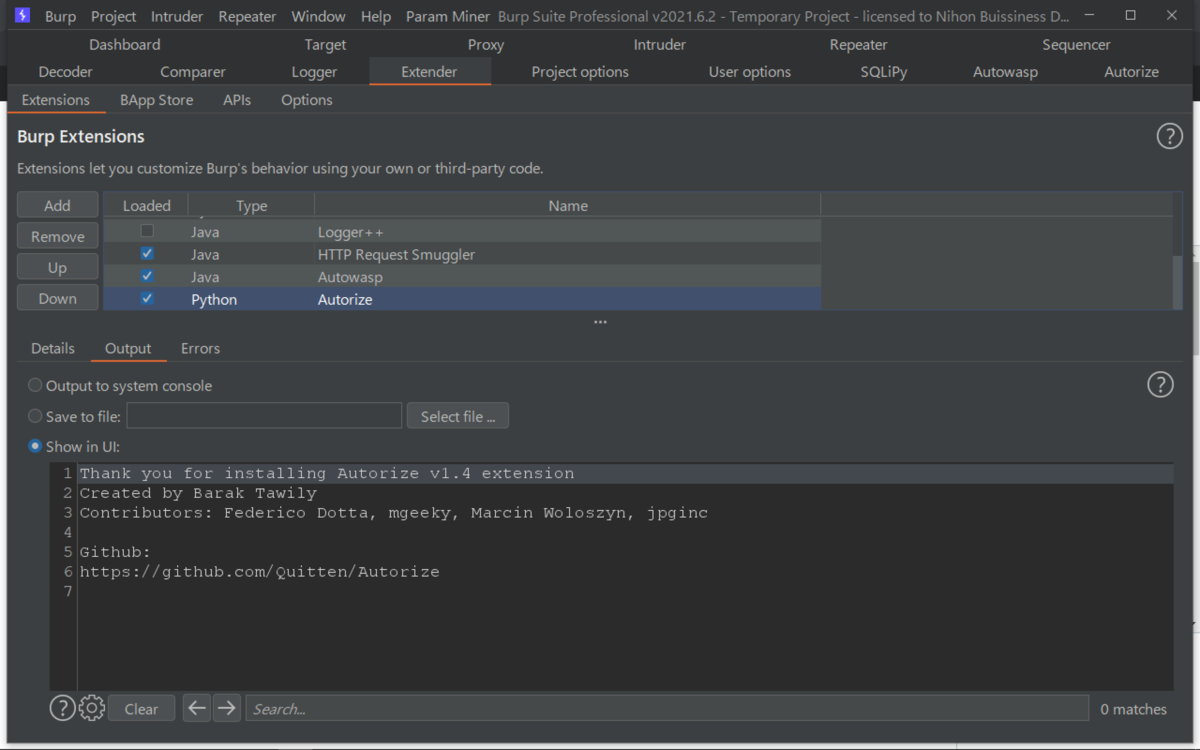Open the Burp menu
This screenshot has height=750, width=1200.
[60, 16]
